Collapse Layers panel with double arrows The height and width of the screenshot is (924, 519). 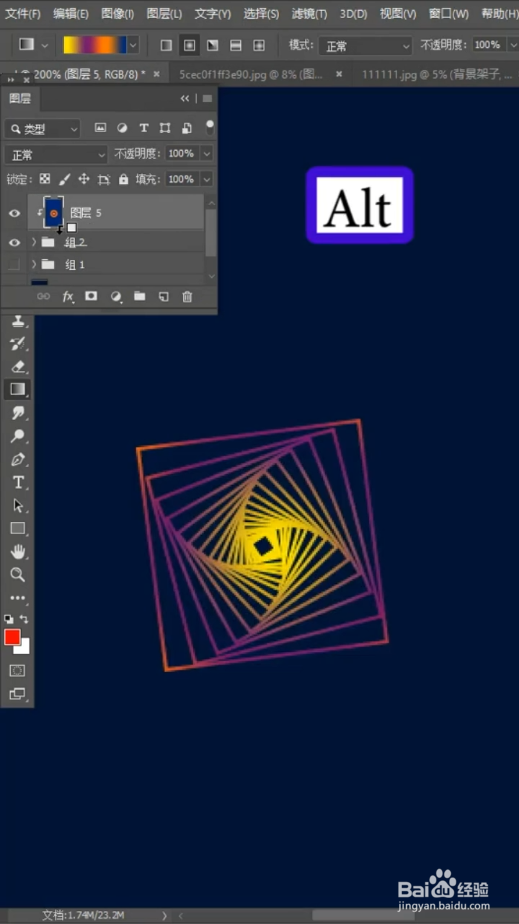185,98
